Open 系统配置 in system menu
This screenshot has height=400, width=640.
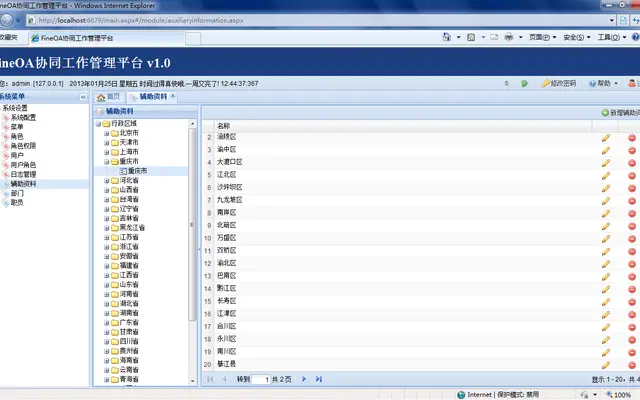point(23,118)
